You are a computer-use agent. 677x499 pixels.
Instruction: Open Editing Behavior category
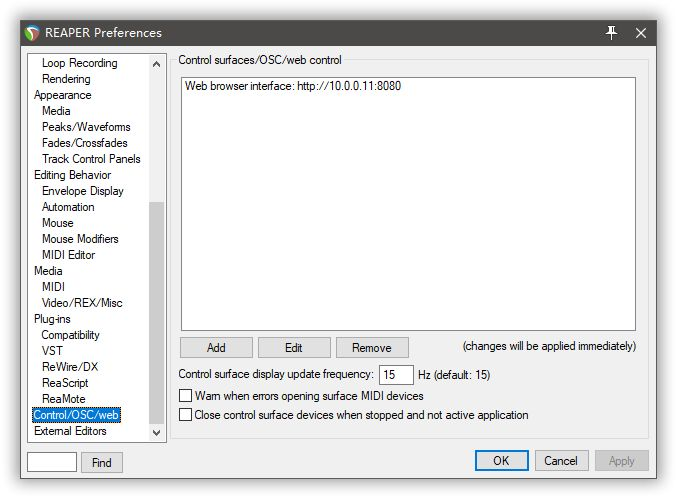[73, 175]
